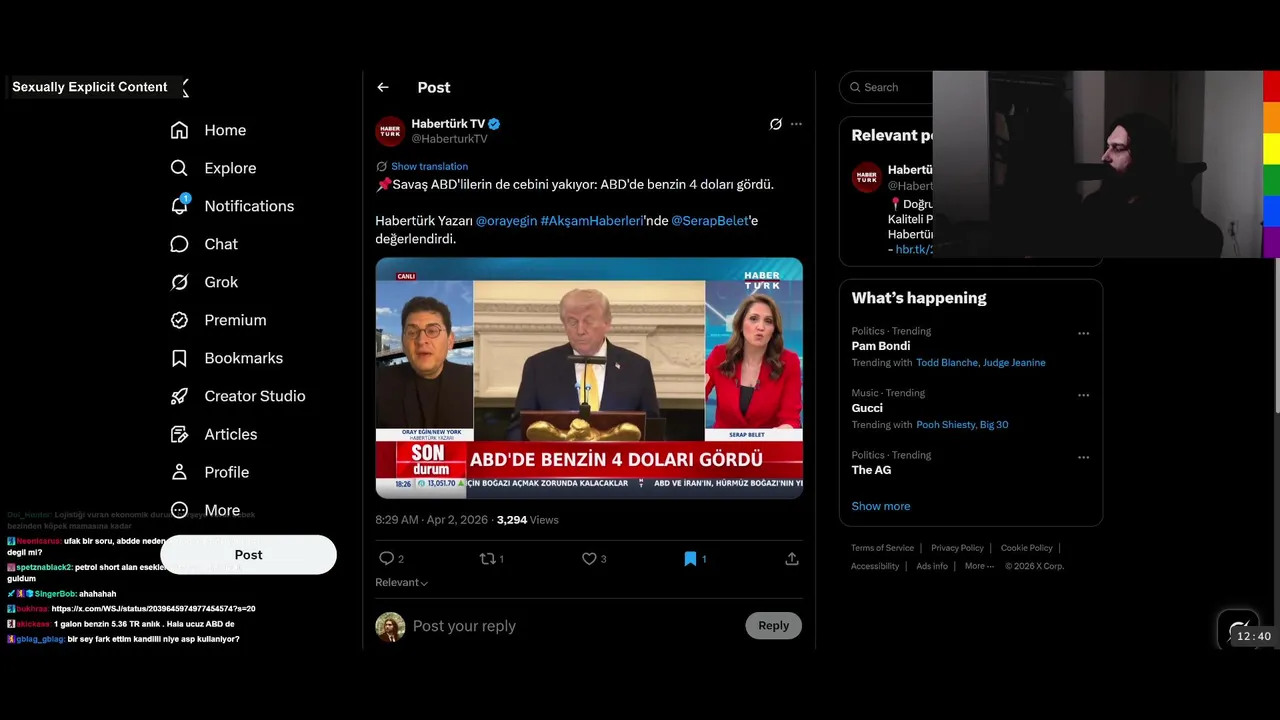Screen dimensions: 1280x720
Task: Open the Explore magnifier icon
Action: (x=179, y=168)
